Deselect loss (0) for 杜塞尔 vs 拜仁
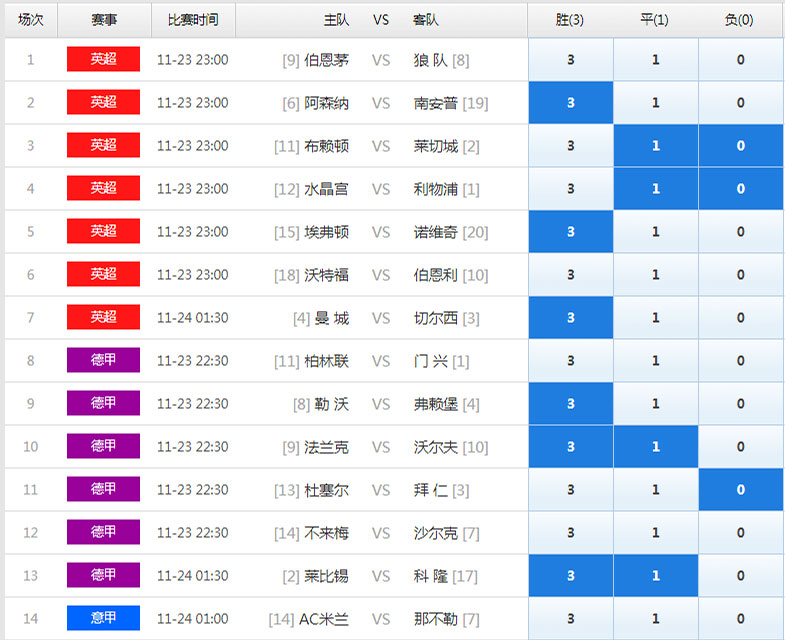This screenshot has height=640, width=785. click(x=741, y=490)
